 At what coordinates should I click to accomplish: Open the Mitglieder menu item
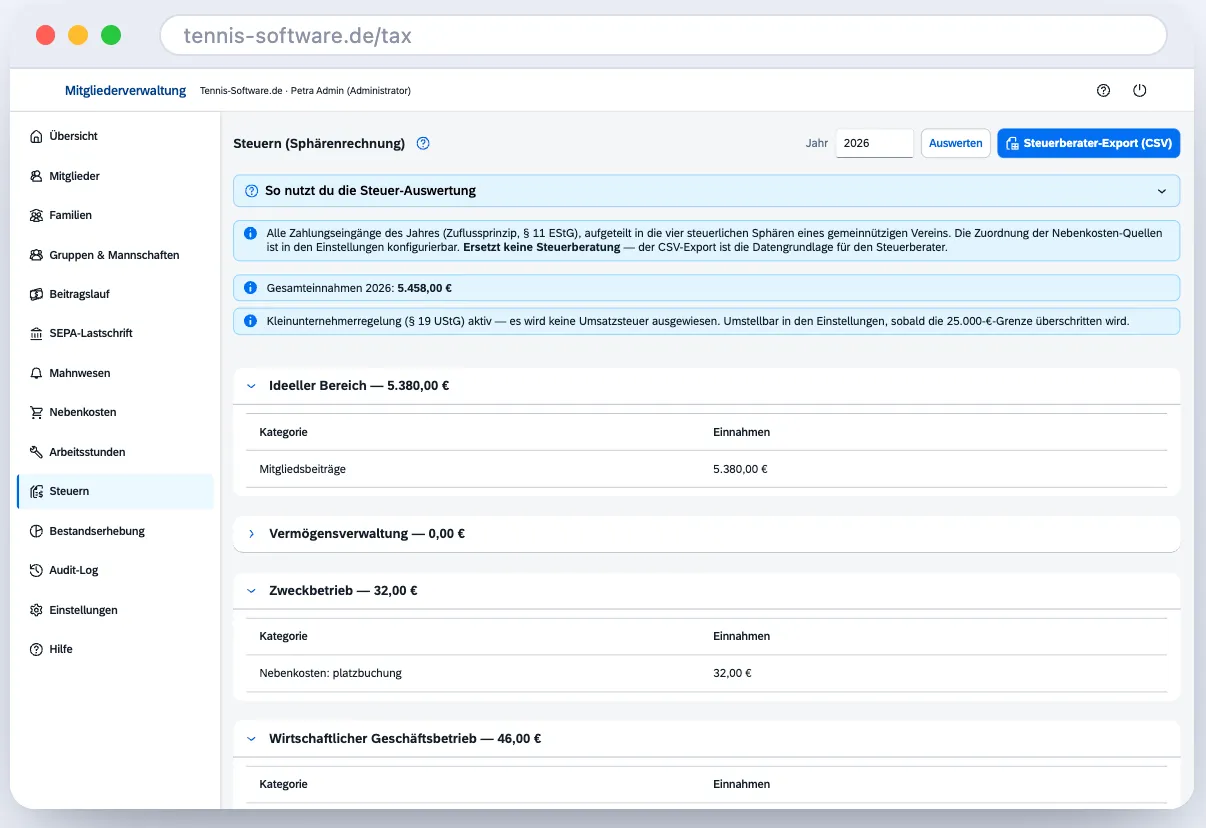pos(115,176)
